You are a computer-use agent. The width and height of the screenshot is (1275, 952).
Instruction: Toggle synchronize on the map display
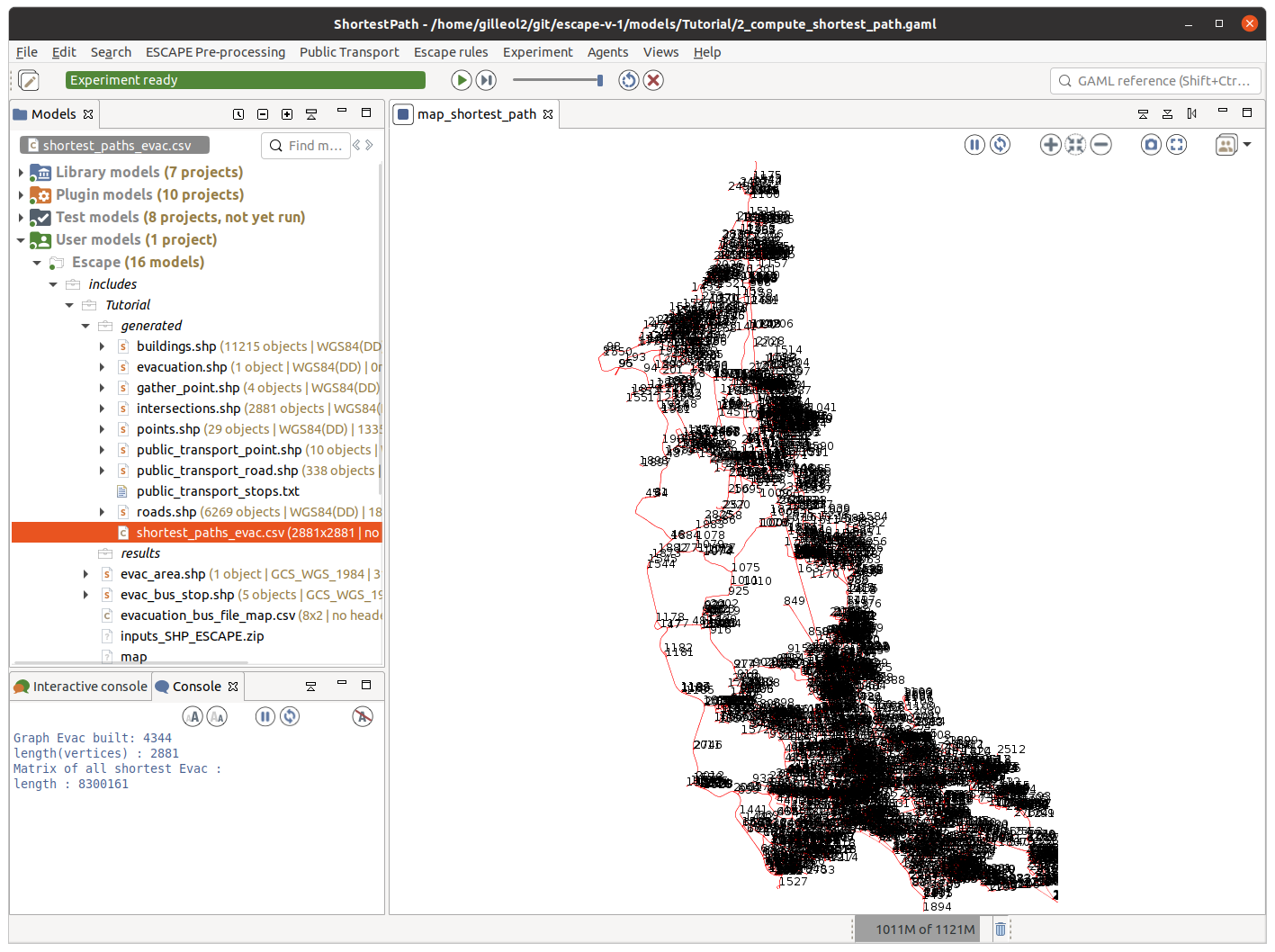pyautogui.click(x=1000, y=145)
